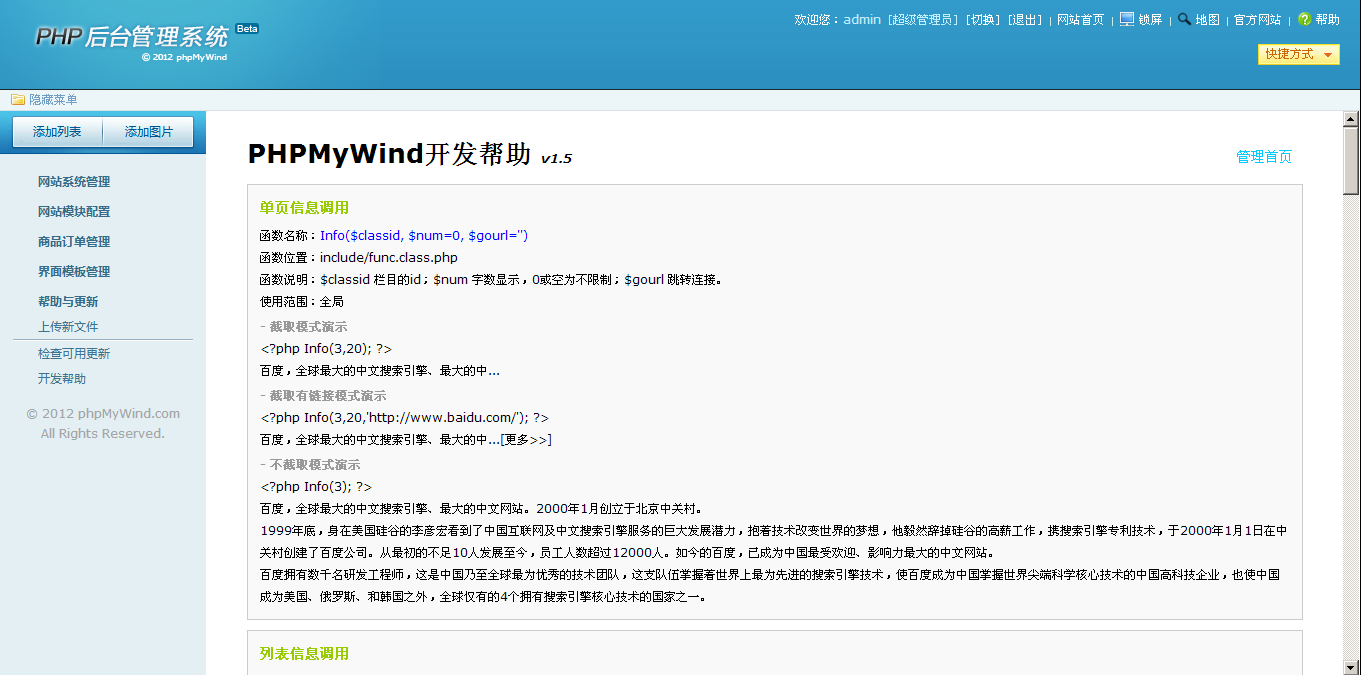The height and width of the screenshot is (675, 1361).
Task: Click the 单页信息调用 heading
Action: click(x=304, y=208)
